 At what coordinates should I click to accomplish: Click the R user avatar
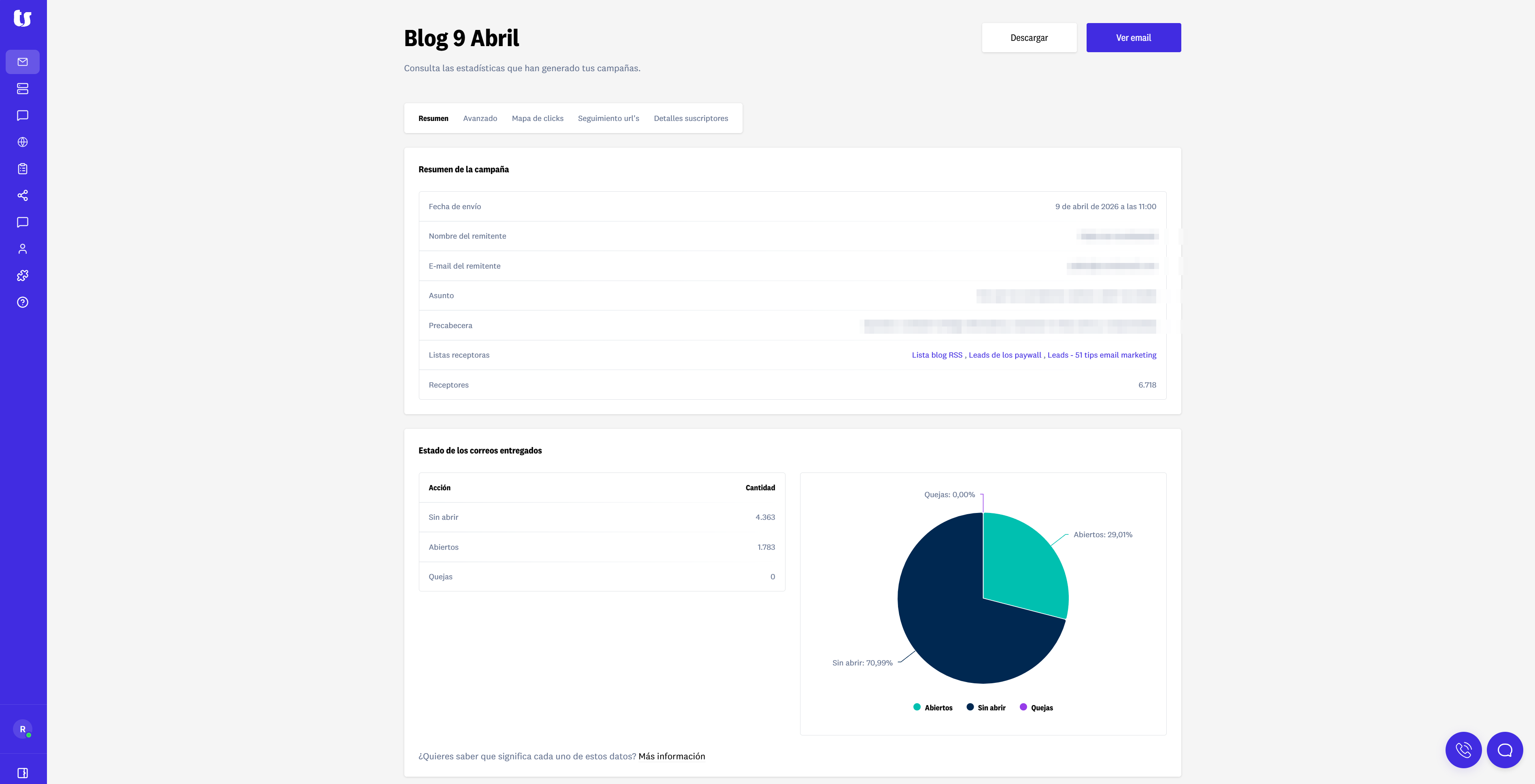point(23,729)
